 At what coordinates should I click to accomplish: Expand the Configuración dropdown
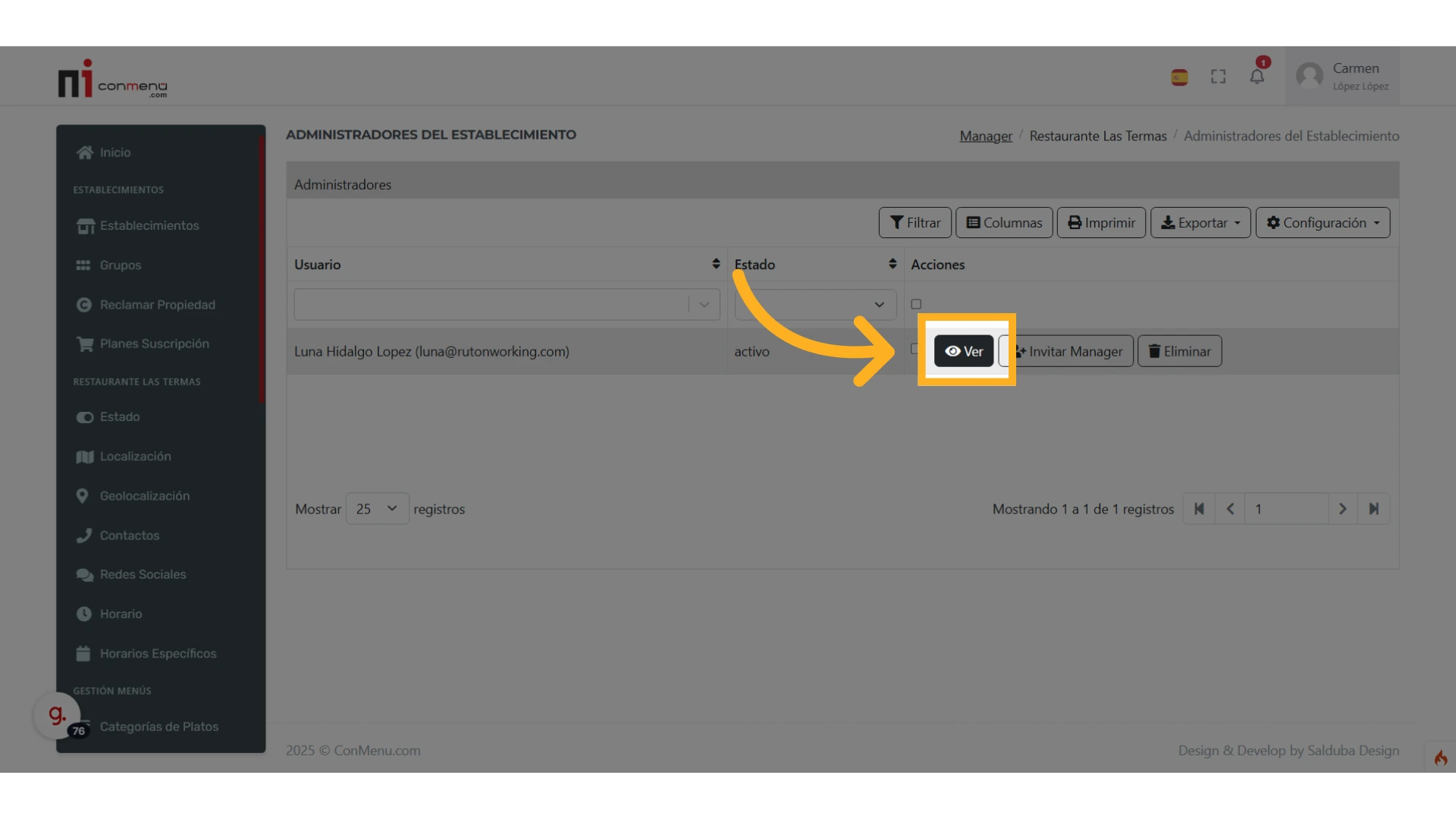click(1323, 223)
